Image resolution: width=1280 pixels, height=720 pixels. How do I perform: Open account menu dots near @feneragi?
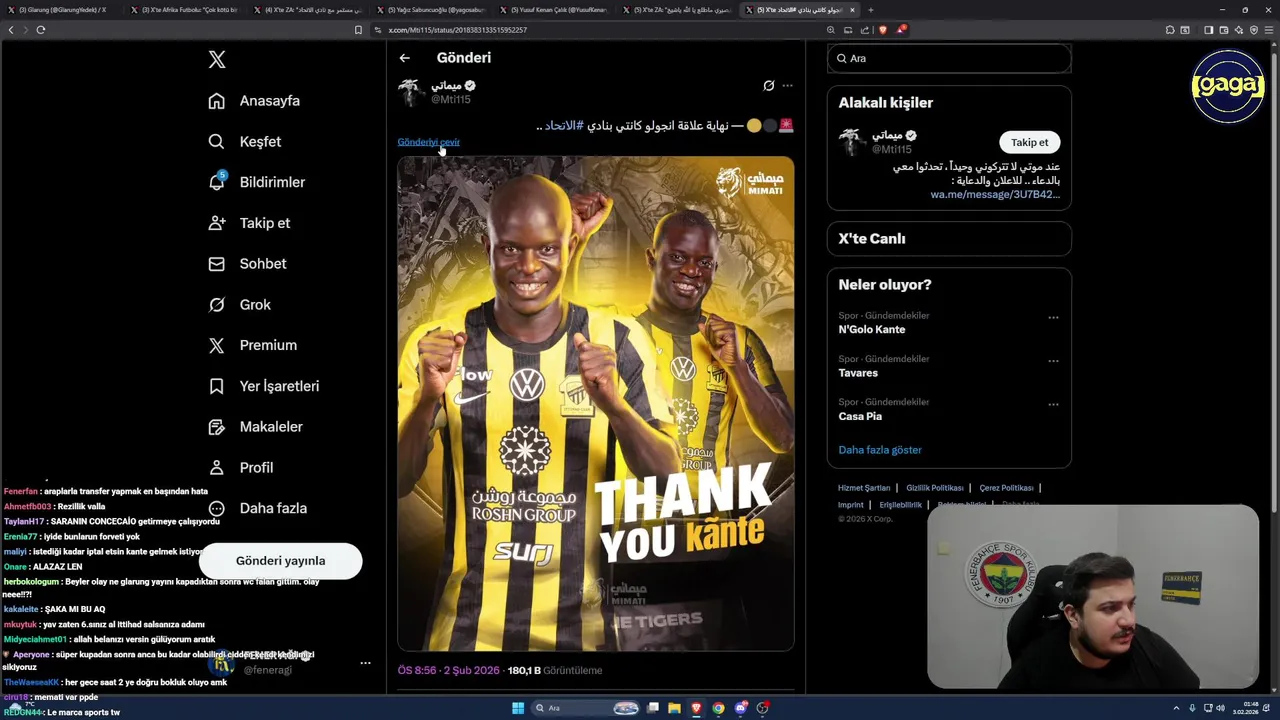tap(365, 663)
